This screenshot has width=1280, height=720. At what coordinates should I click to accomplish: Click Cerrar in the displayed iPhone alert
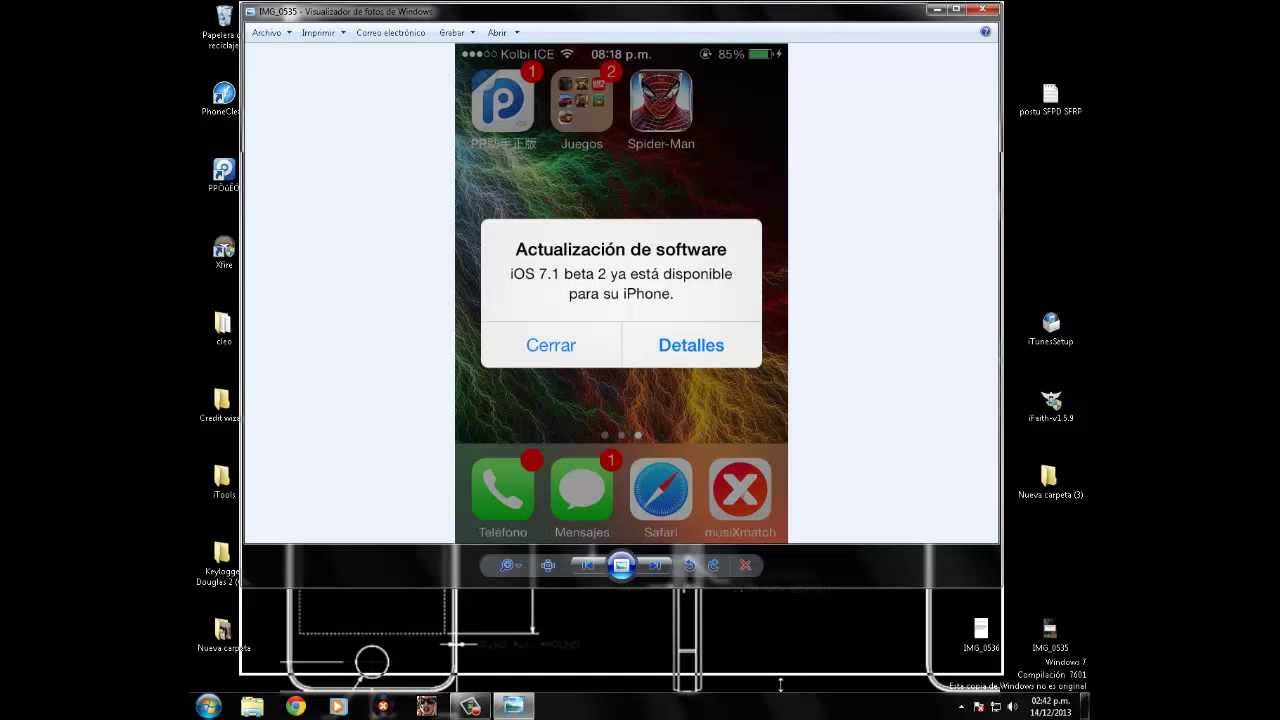coord(551,345)
